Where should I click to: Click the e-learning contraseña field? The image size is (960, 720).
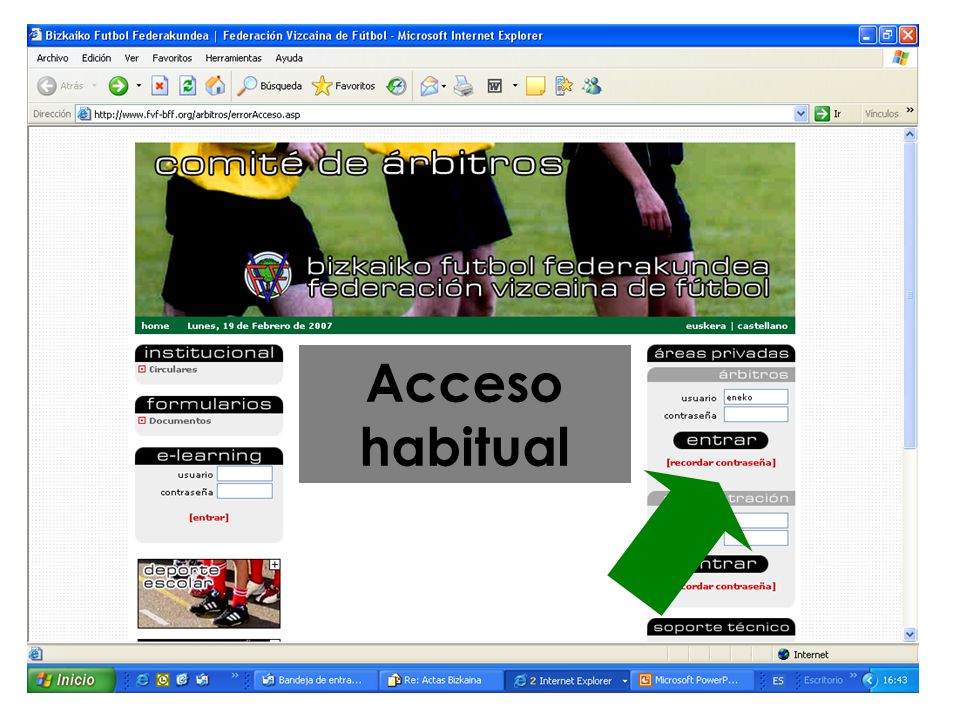244,491
